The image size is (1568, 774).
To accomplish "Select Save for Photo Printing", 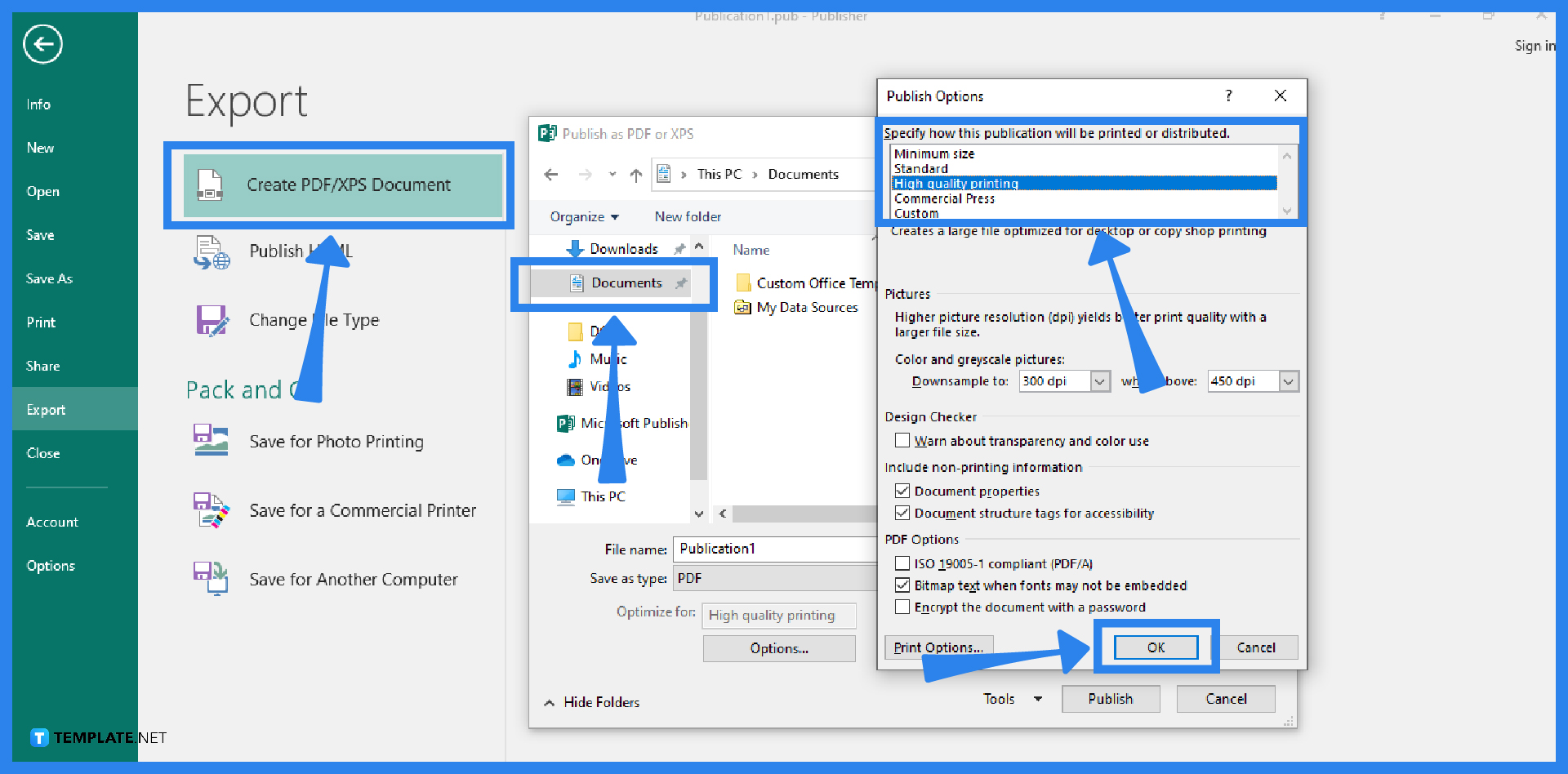I will pos(336,441).
